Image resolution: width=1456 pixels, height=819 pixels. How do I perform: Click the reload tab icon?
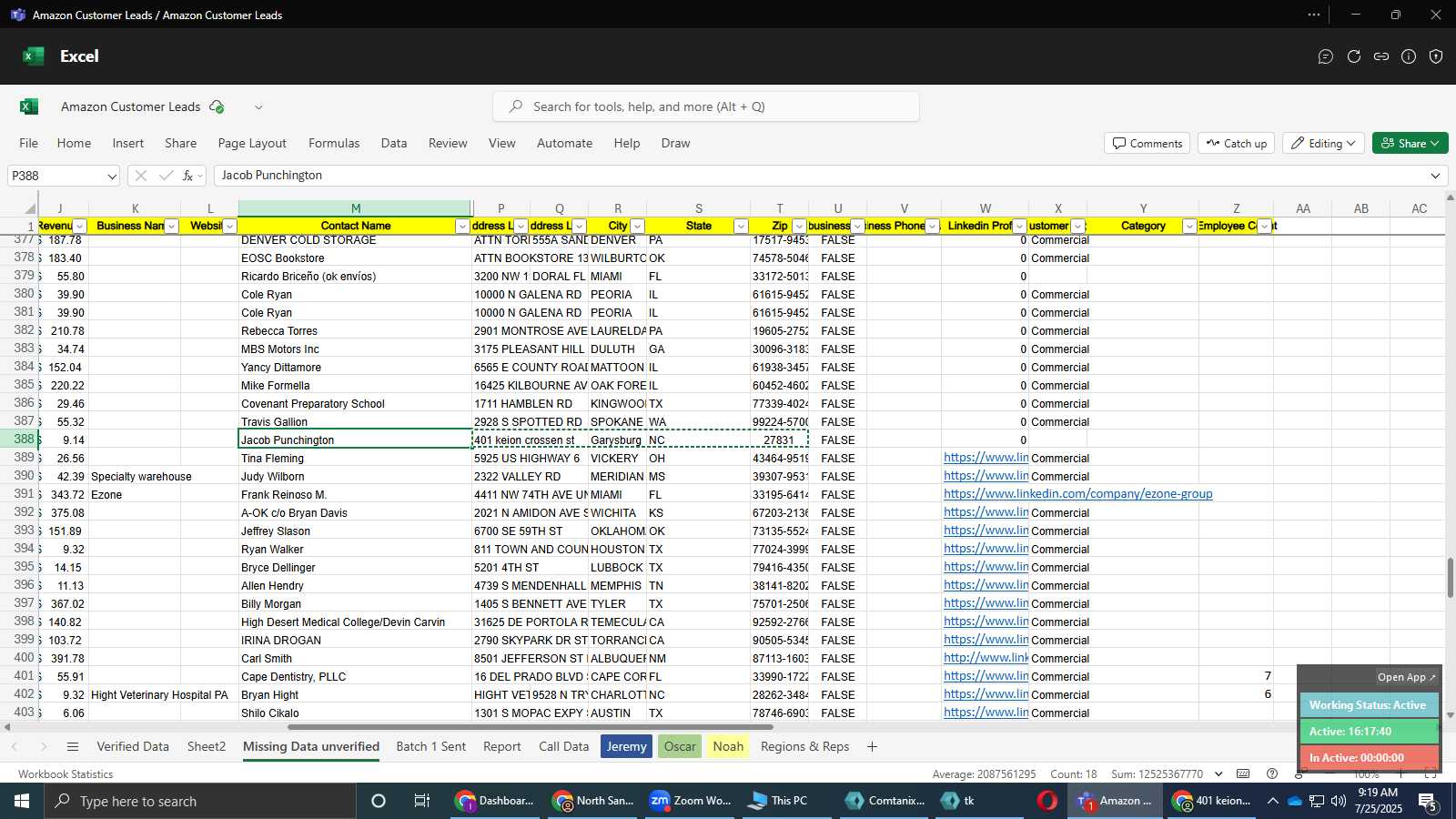click(1354, 56)
